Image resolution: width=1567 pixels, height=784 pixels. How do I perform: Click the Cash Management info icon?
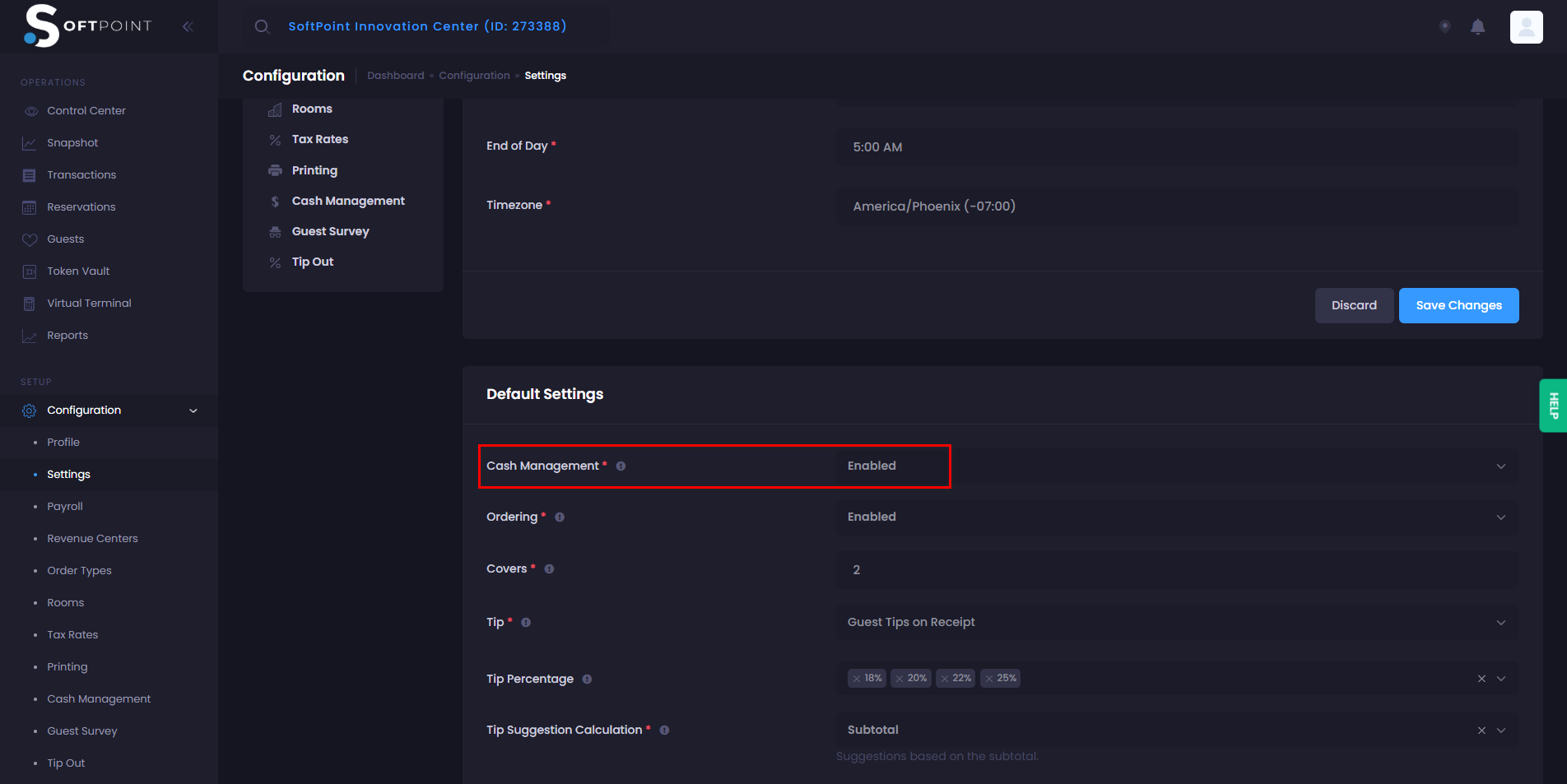click(x=621, y=466)
